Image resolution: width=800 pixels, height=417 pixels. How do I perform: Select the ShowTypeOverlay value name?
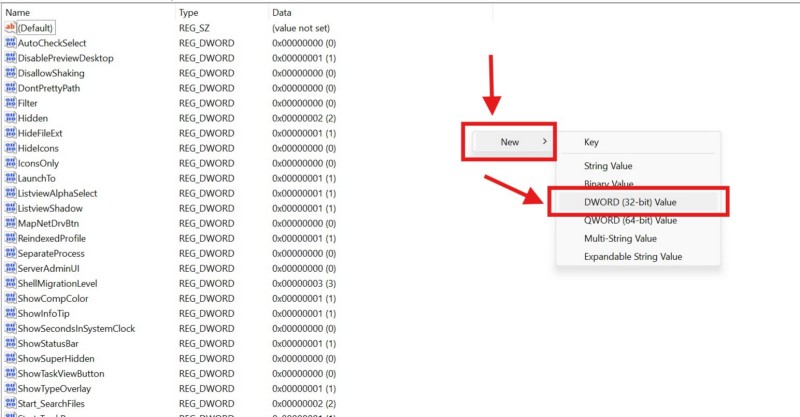[x=55, y=388]
